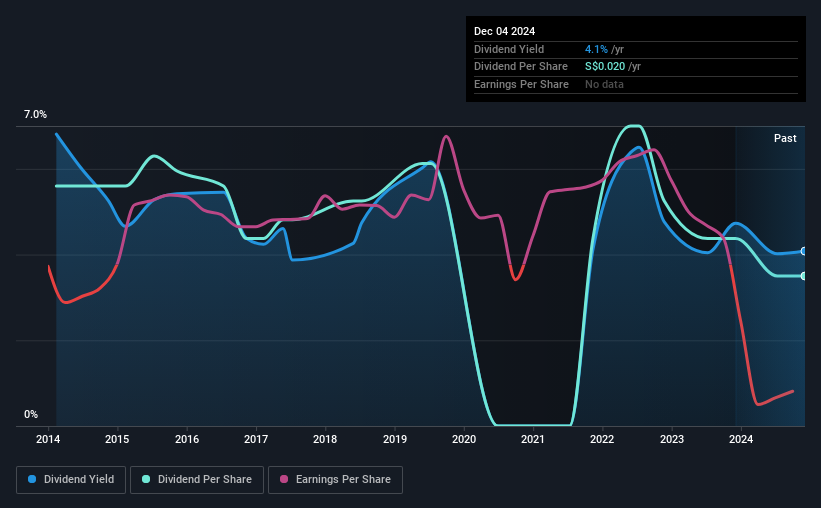Click the 2022 x-axis label
Screen dimensions: 821x508
tap(602, 439)
